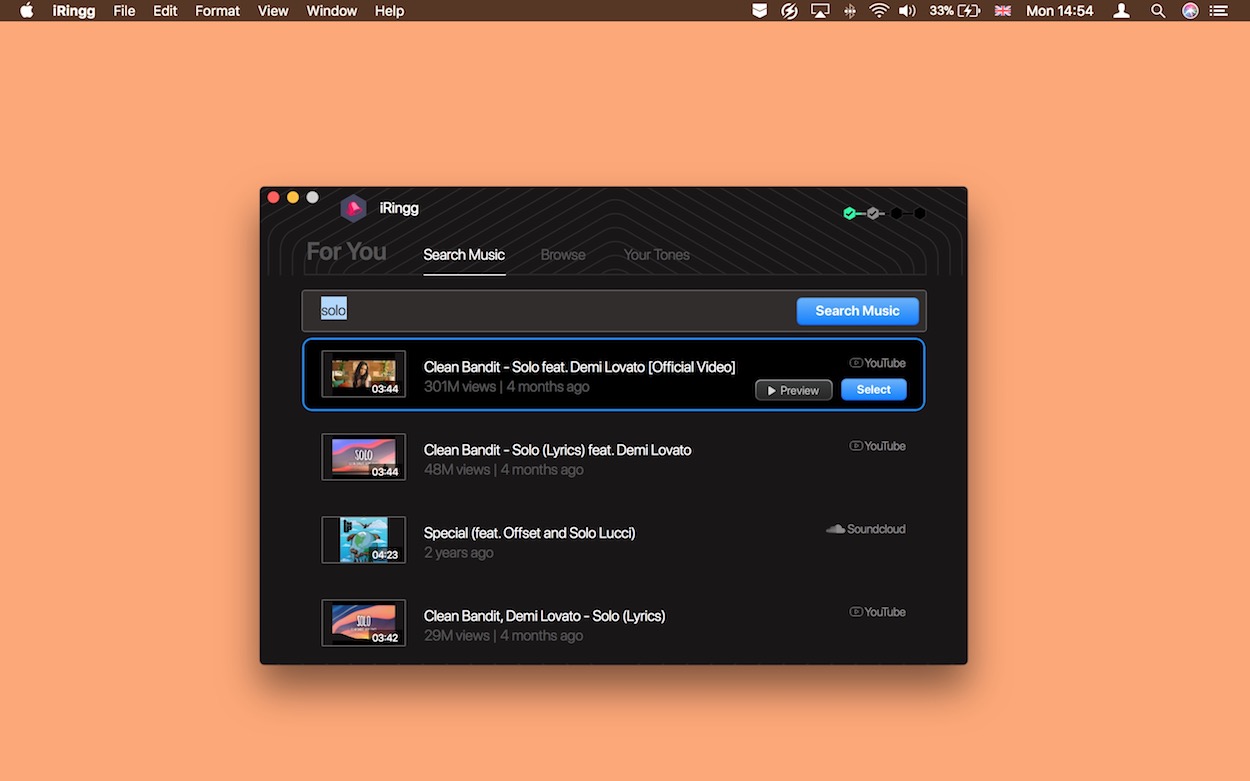Click the Bluetooth icon in menu bar
Image resolution: width=1250 pixels, height=781 pixels.
[850, 11]
